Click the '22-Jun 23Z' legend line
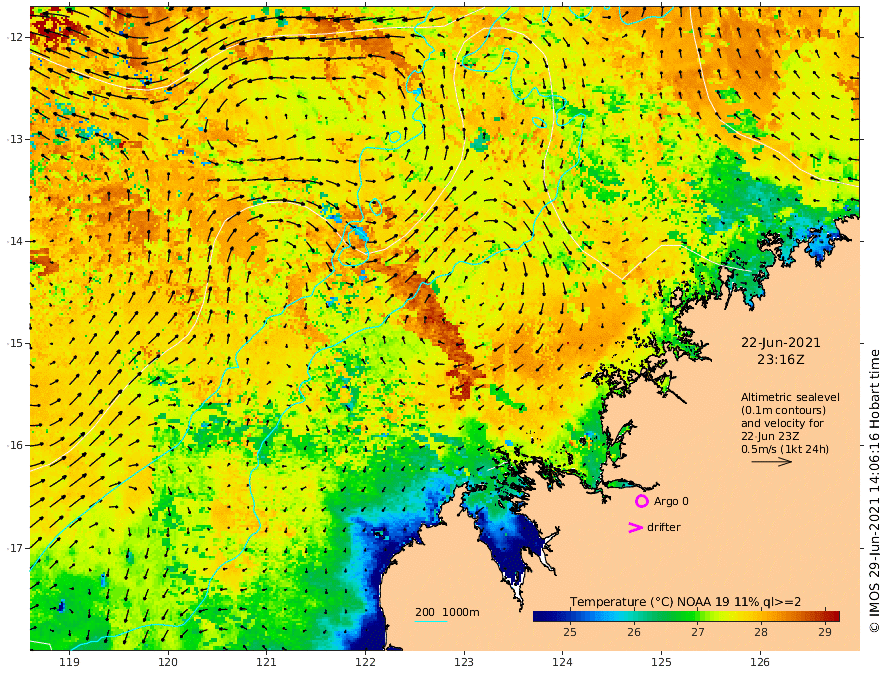 click(x=770, y=436)
